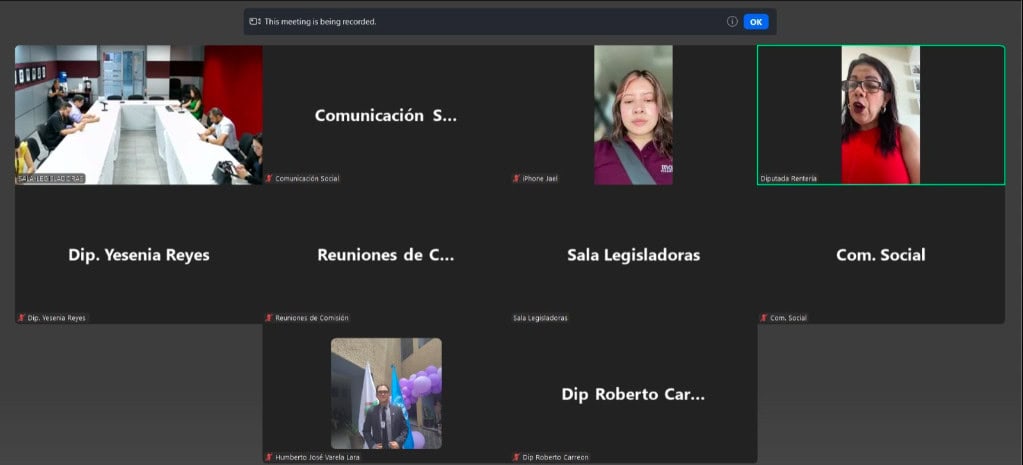Click the large "Com. Social" tile name
The height and width of the screenshot is (465, 1023).
tap(880, 255)
